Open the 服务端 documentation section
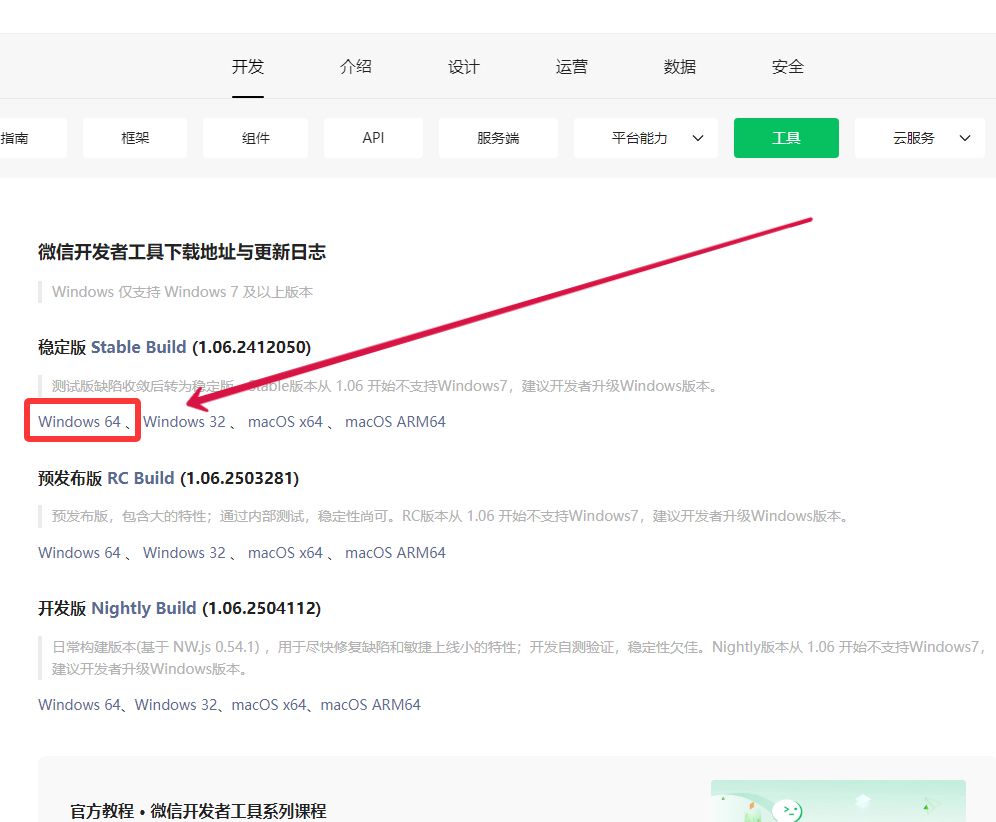Screen dimensions: 996x822 498,137
